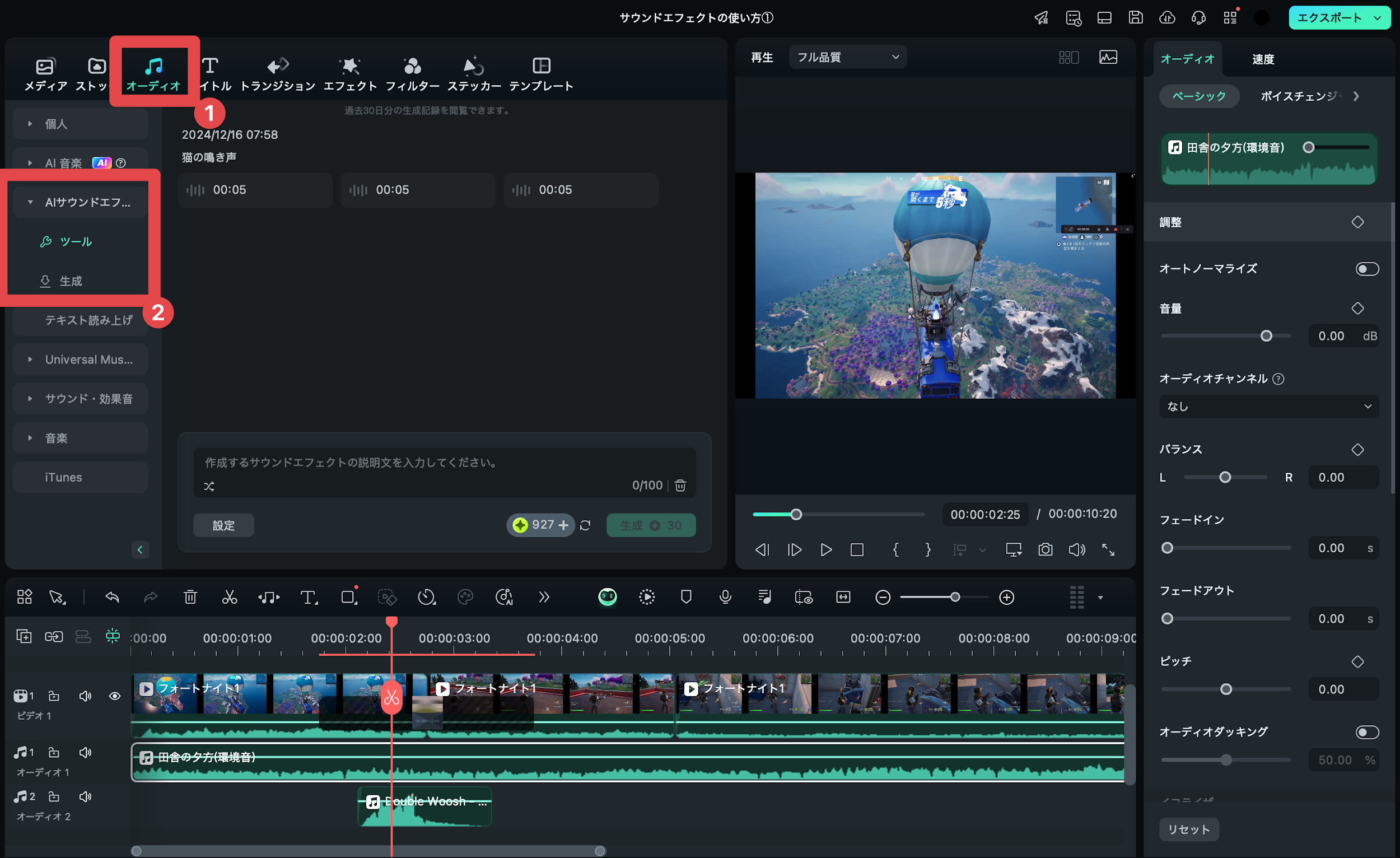The image size is (1400, 858).
Task: Open the Stickers tab
Action: coord(474,74)
